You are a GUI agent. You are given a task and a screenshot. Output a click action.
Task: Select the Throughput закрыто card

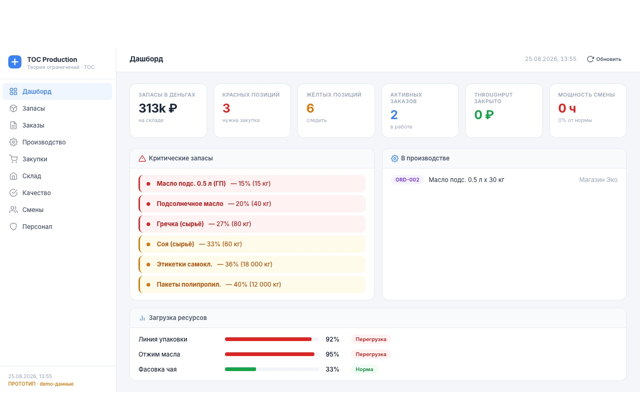[504, 111]
